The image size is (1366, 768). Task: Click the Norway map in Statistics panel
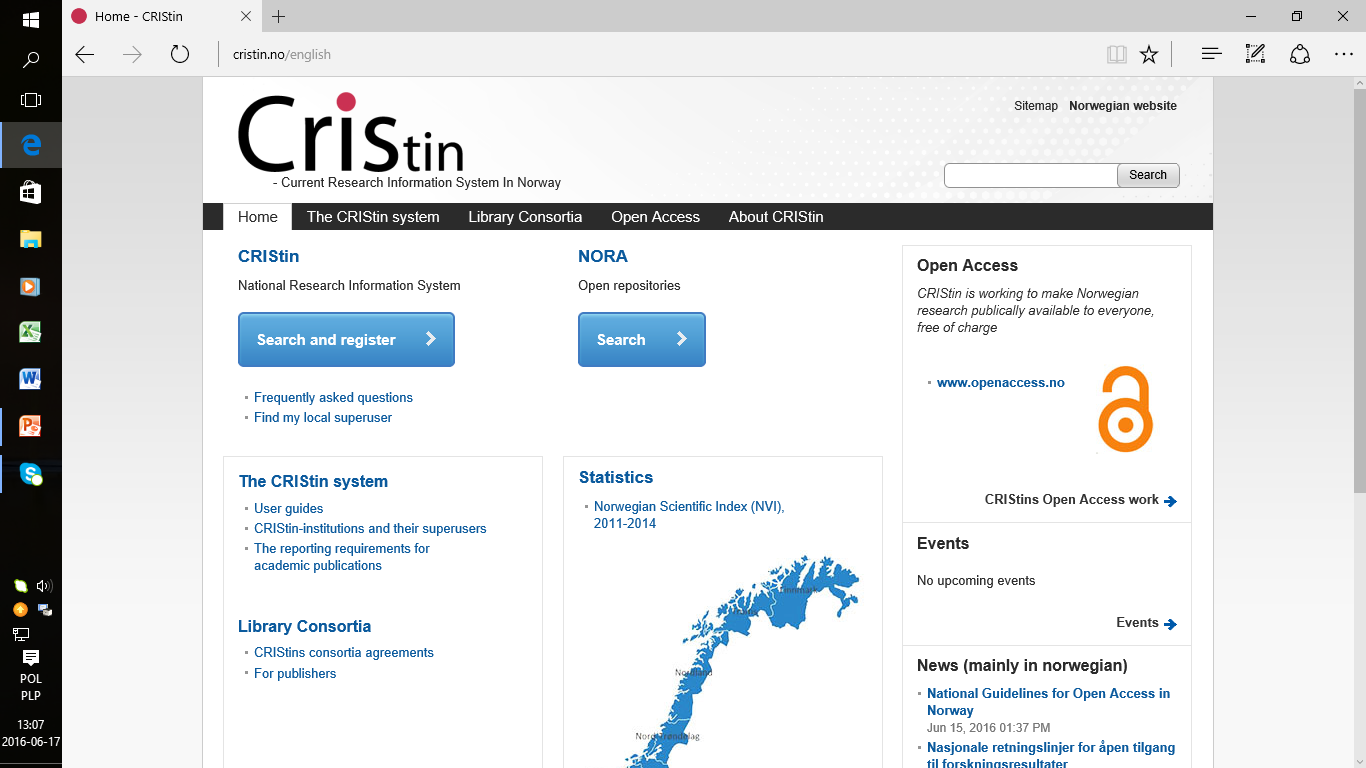click(x=740, y=662)
